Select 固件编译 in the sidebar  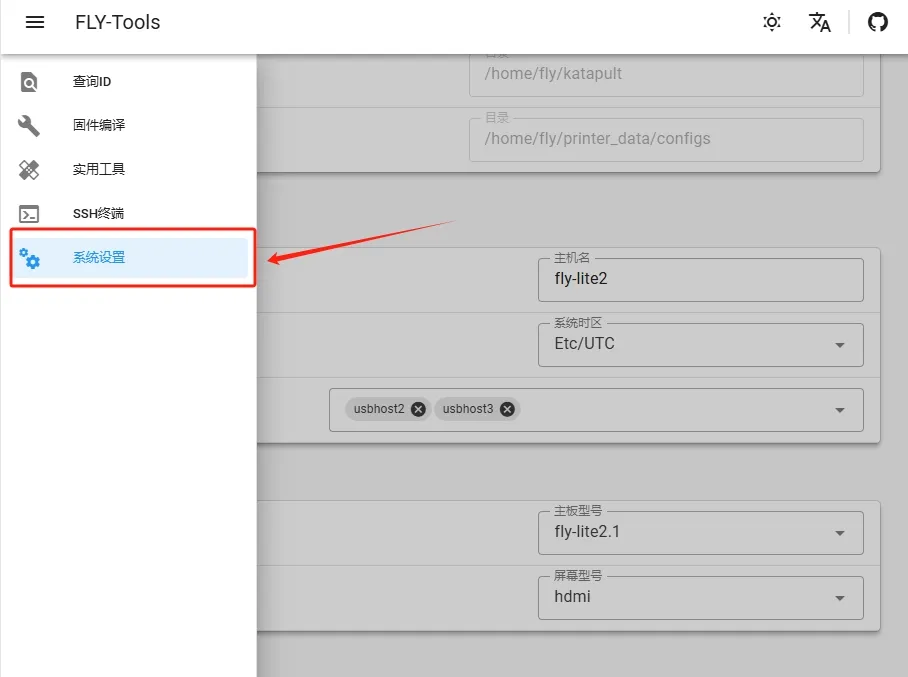[x=99, y=126]
